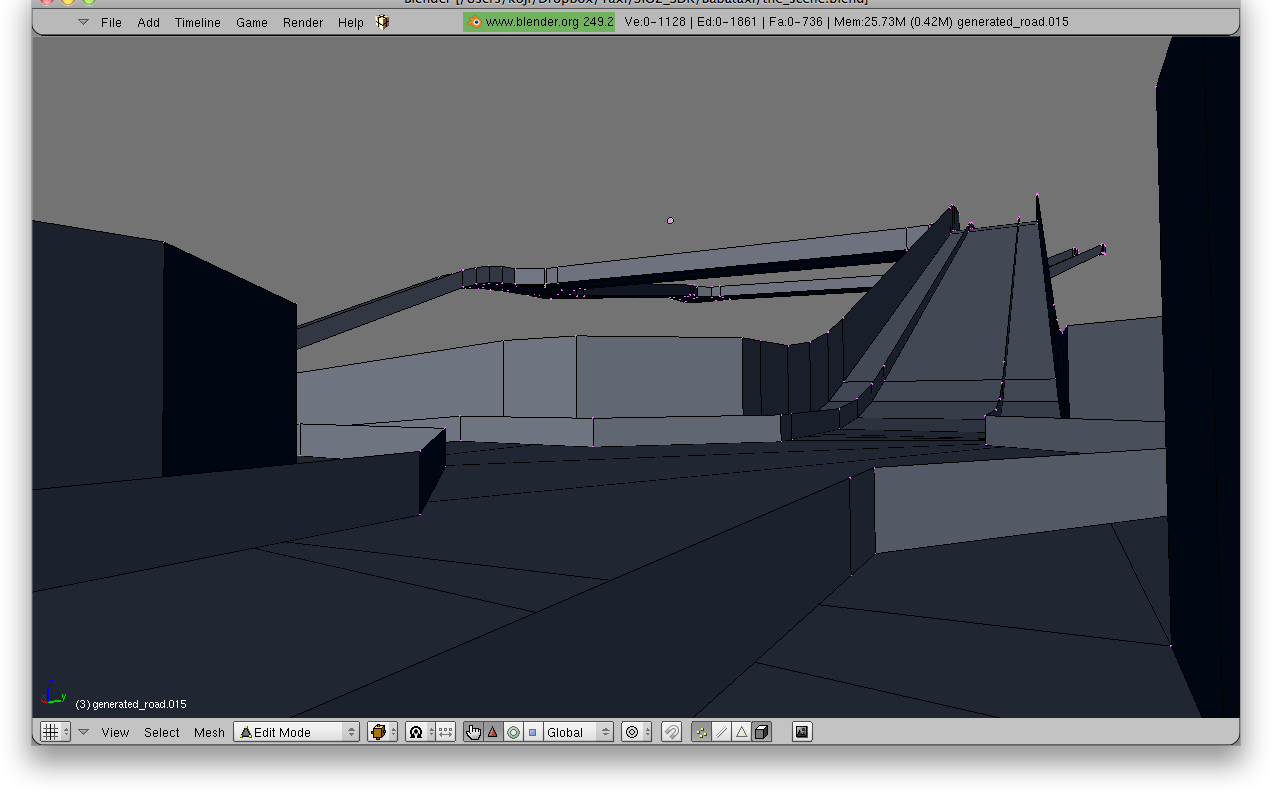Open the pivot point selector

pos(420,732)
